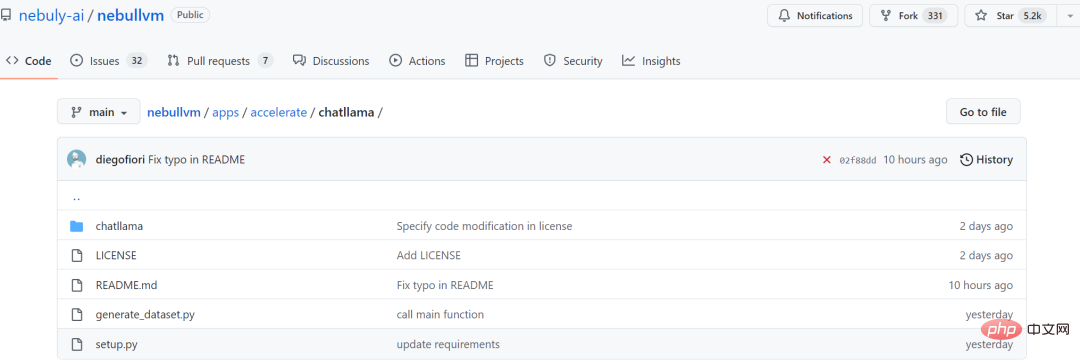Open the chatllama folder

119,226
